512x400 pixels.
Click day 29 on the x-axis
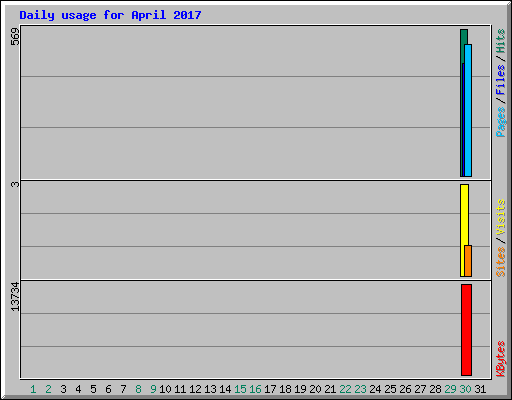point(450,389)
